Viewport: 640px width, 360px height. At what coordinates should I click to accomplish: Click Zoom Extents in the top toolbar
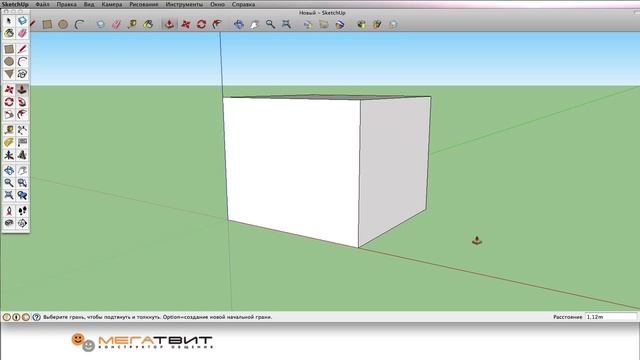coord(286,24)
